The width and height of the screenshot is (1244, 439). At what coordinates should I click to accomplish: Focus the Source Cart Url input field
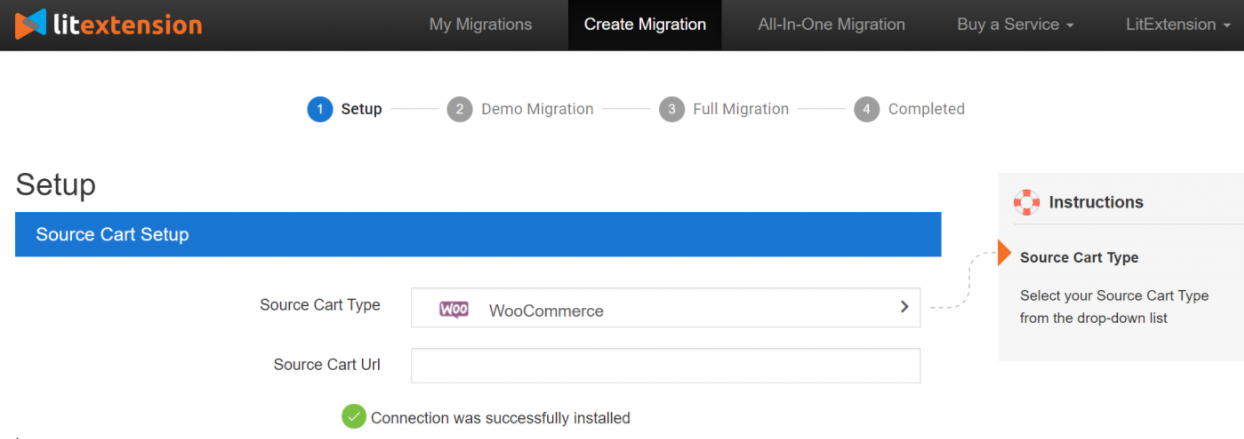tap(665, 365)
